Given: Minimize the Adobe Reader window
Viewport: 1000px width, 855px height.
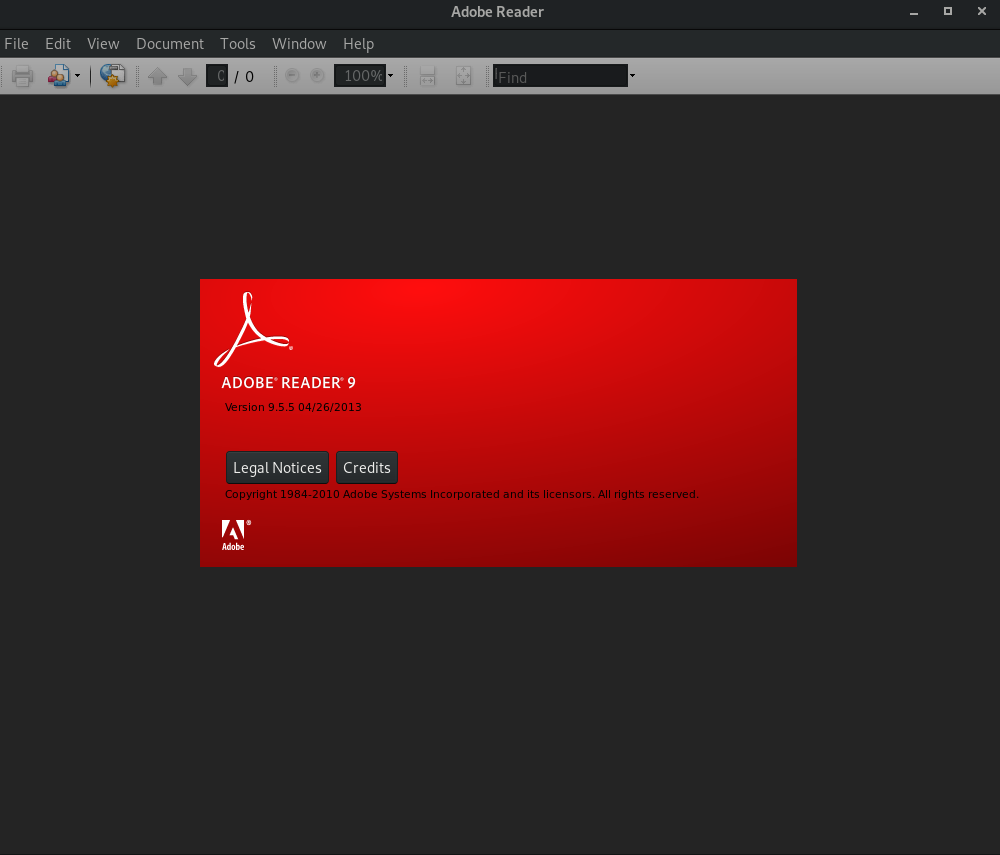Looking at the screenshot, I should 914,11.
